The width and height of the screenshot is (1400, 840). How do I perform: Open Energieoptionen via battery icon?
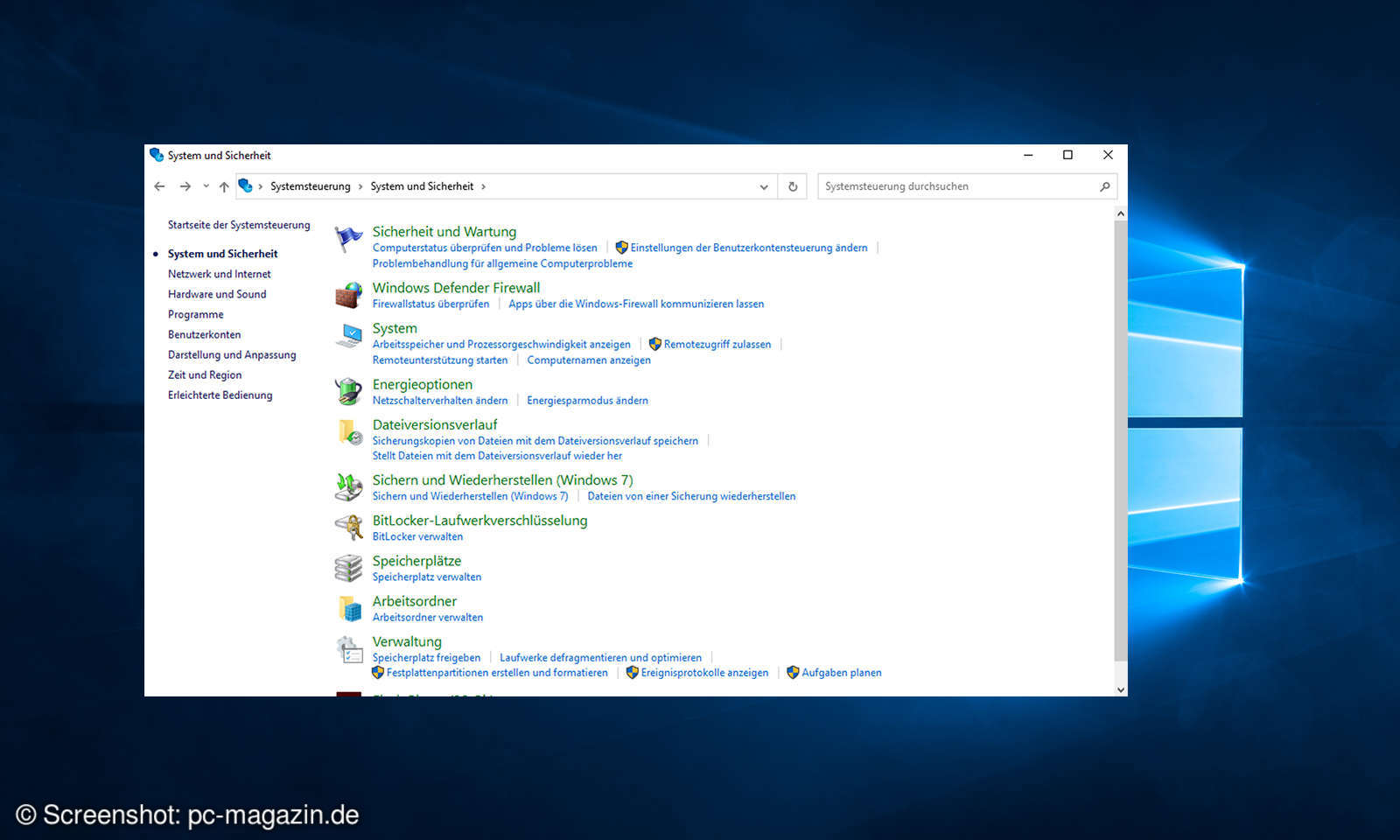point(349,390)
